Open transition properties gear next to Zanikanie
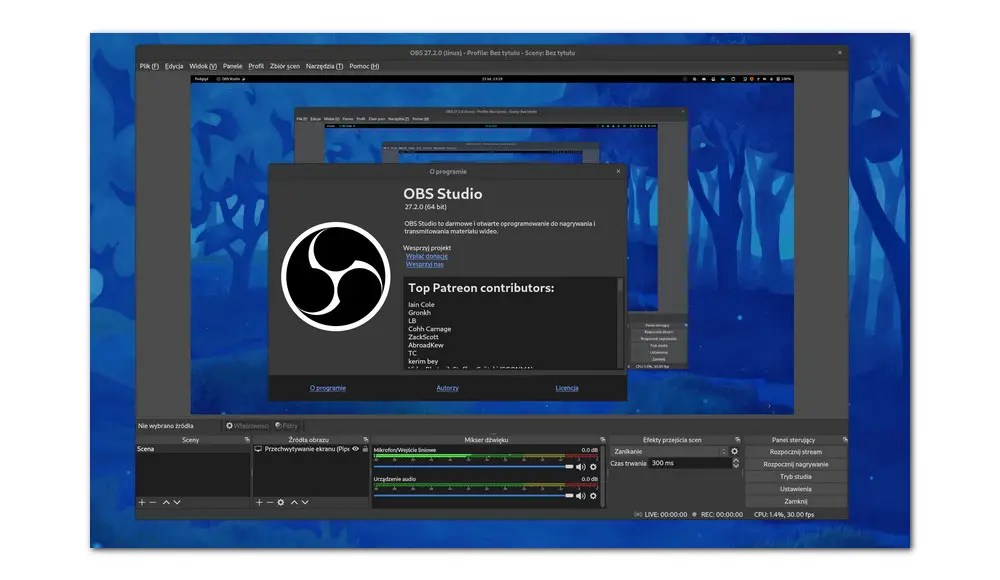1000x580 pixels. (x=735, y=451)
